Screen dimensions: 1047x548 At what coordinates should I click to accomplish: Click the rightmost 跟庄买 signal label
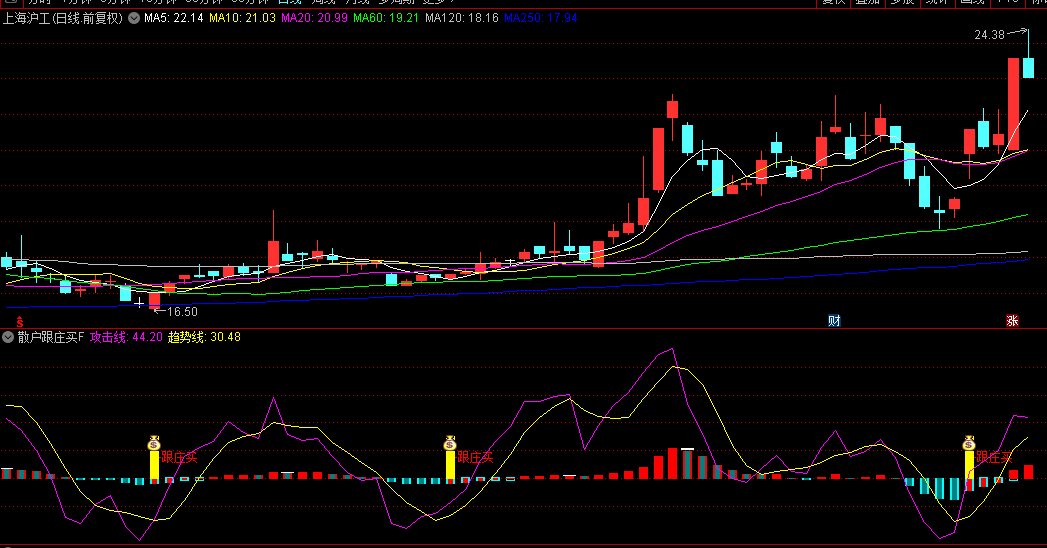994,457
